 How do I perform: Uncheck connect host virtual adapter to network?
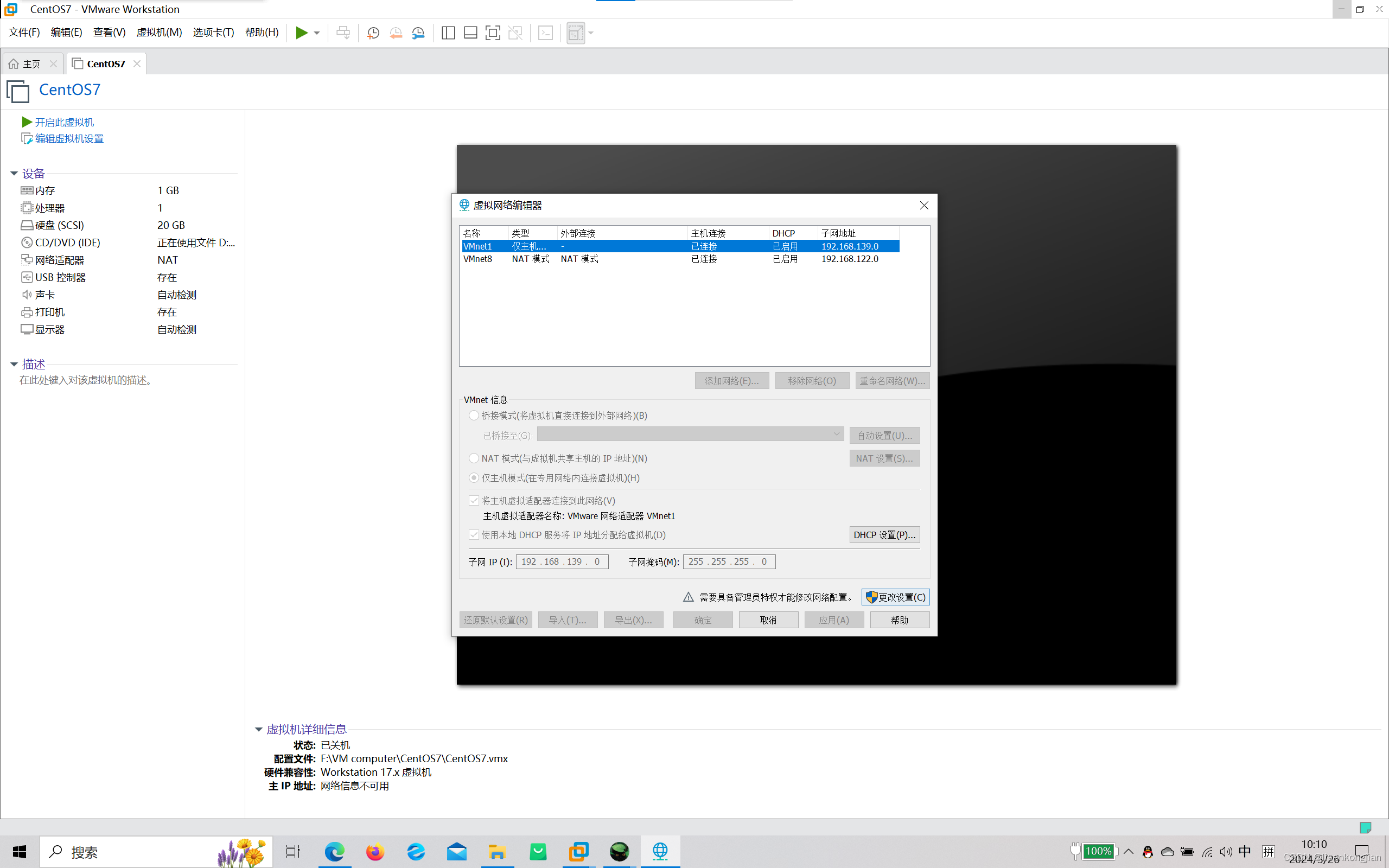pyautogui.click(x=474, y=500)
